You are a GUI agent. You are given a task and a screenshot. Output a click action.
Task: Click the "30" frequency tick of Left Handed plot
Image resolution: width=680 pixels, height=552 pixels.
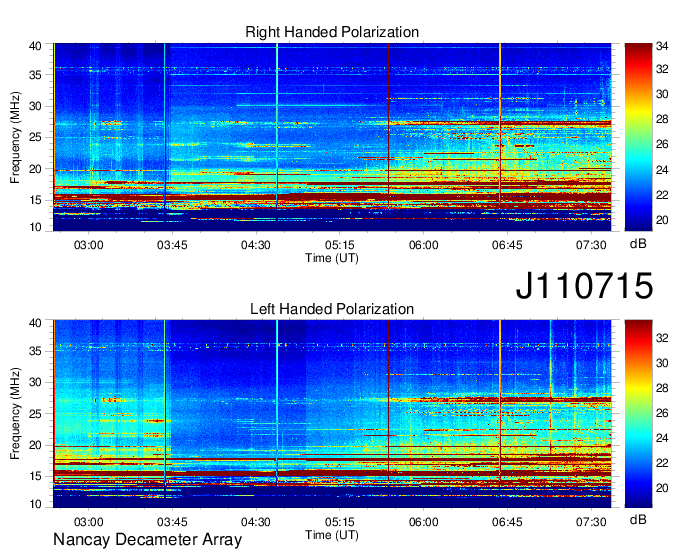35,382
